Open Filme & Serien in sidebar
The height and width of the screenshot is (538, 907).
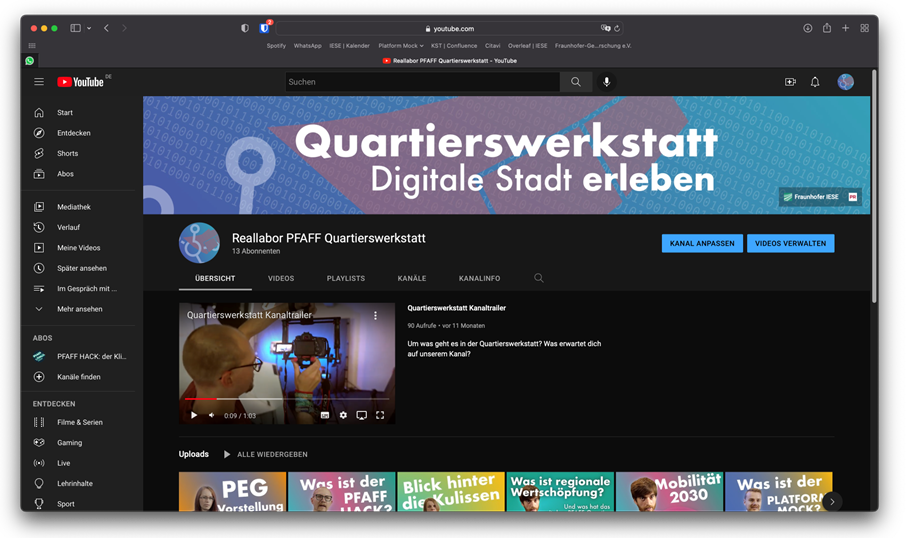(x=81, y=422)
